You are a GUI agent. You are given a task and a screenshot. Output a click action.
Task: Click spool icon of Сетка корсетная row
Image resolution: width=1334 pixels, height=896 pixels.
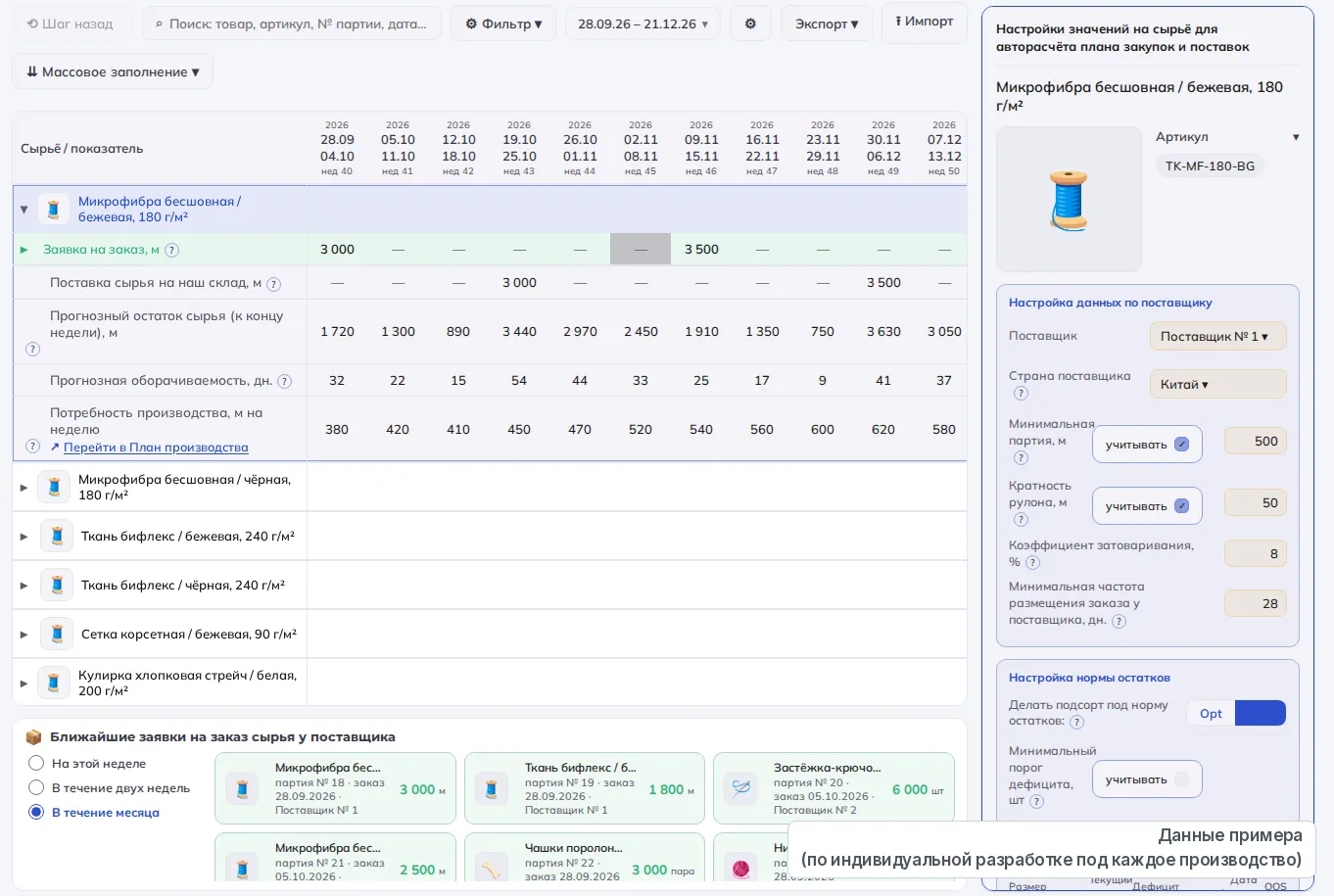[x=57, y=635]
